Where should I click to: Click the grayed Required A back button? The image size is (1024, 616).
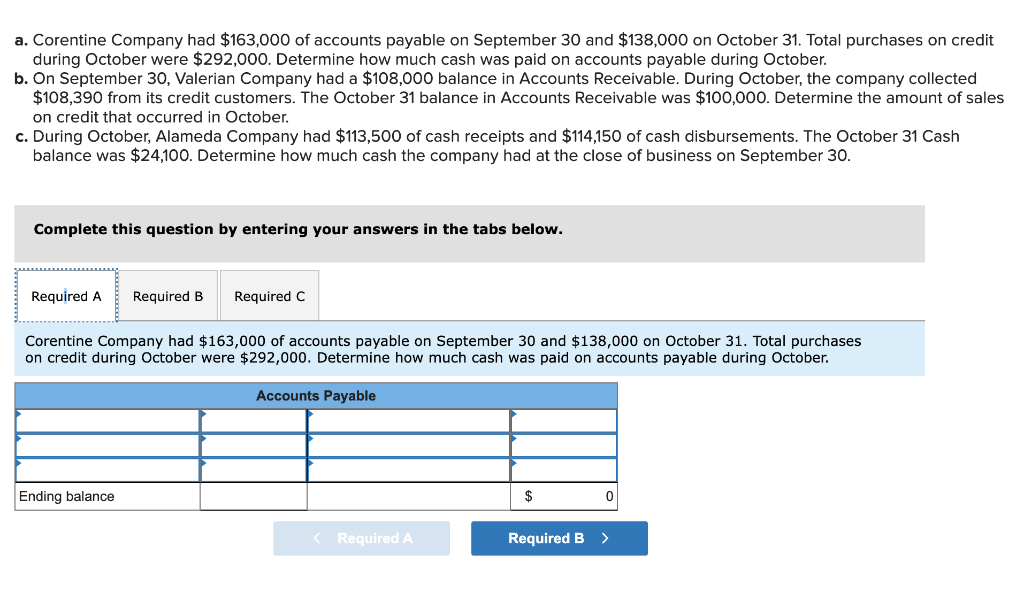361,538
